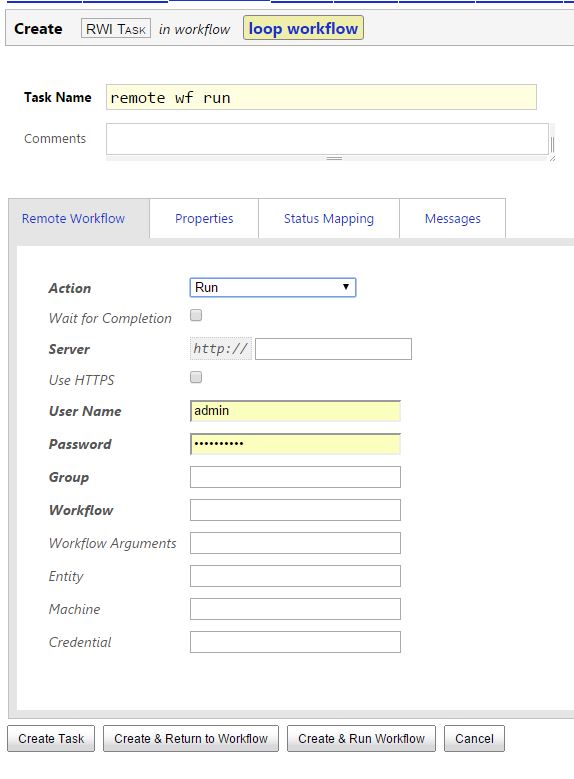Focus the User Name field
Screen dimensions: 574x779
coord(295,411)
